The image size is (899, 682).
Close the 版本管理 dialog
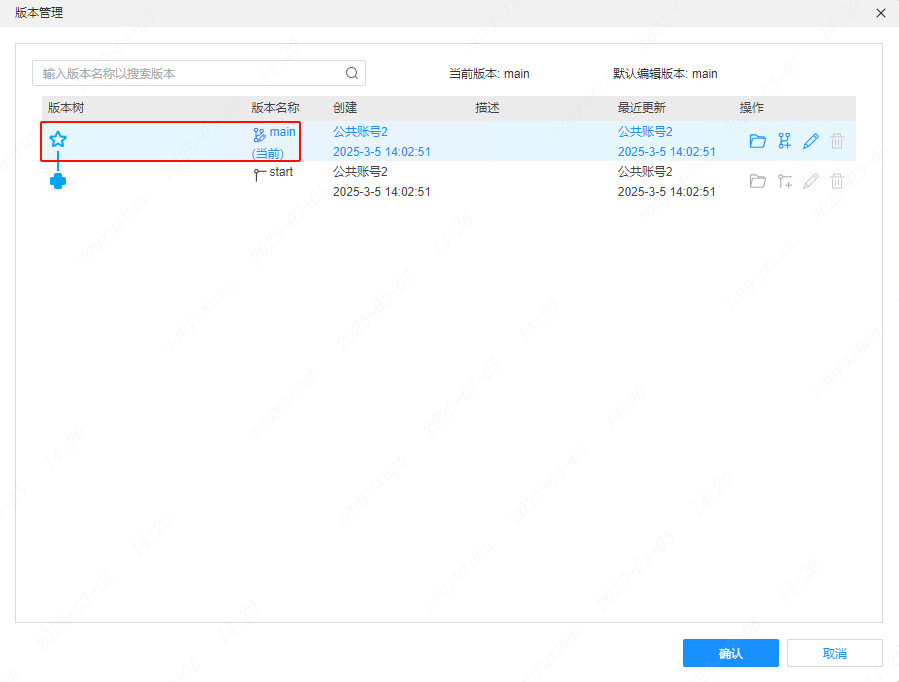pos(880,13)
